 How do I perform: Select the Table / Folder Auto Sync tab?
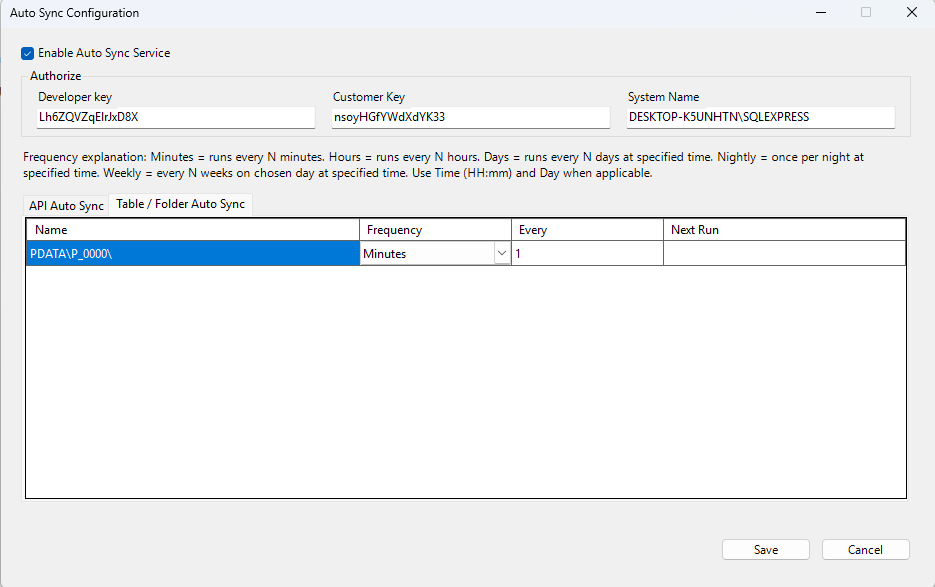coord(180,204)
